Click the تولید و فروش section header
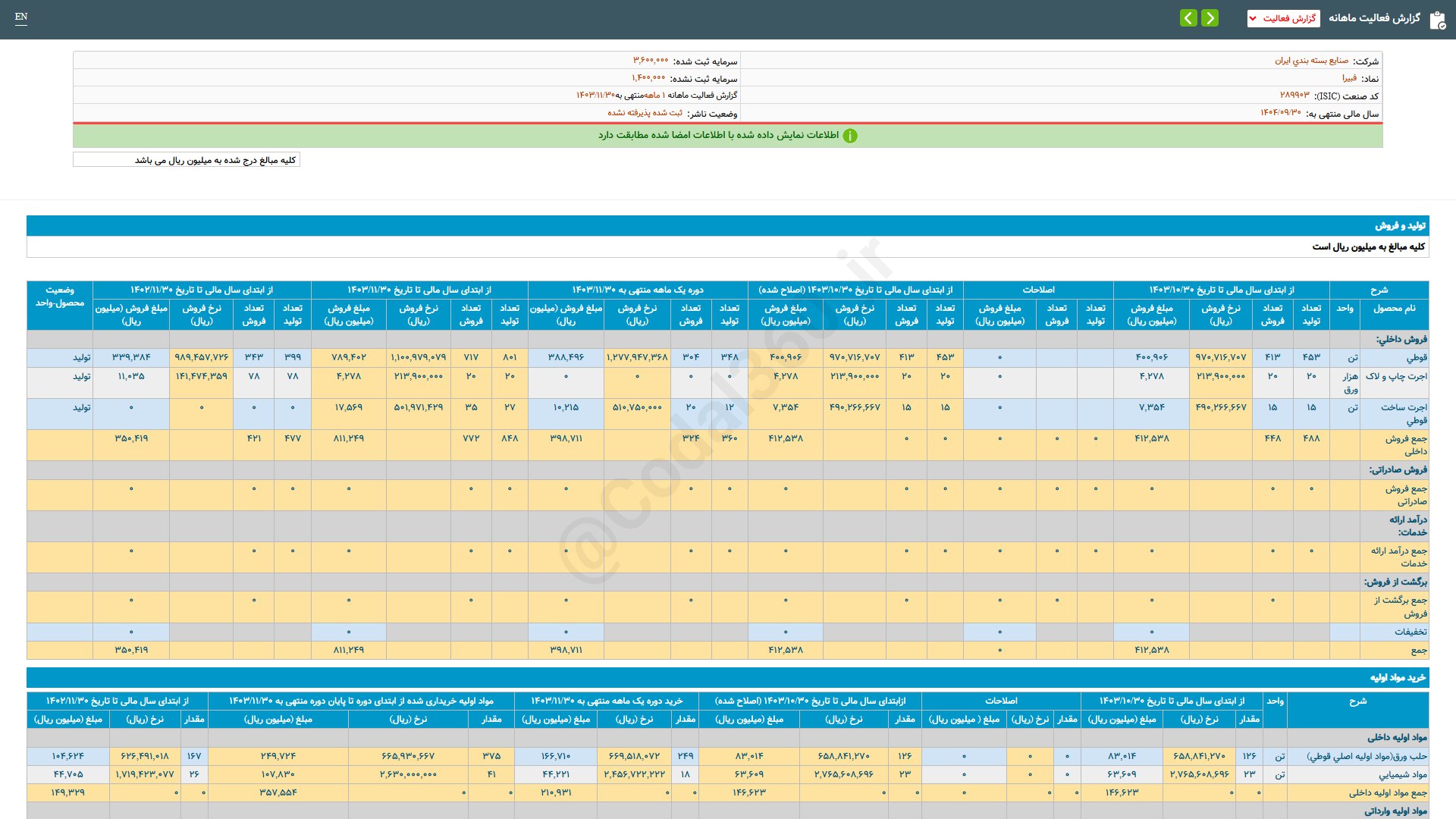1456x819 pixels. tap(1400, 226)
